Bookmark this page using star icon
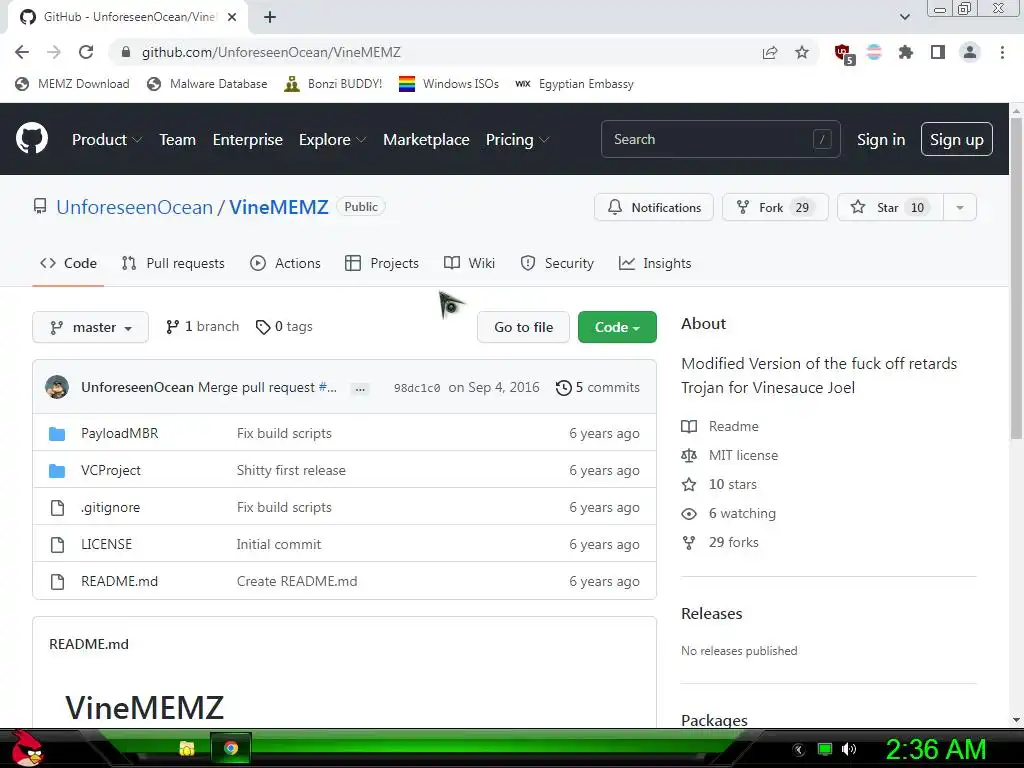Image resolution: width=1024 pixels, height=768 pixels. 801,52
